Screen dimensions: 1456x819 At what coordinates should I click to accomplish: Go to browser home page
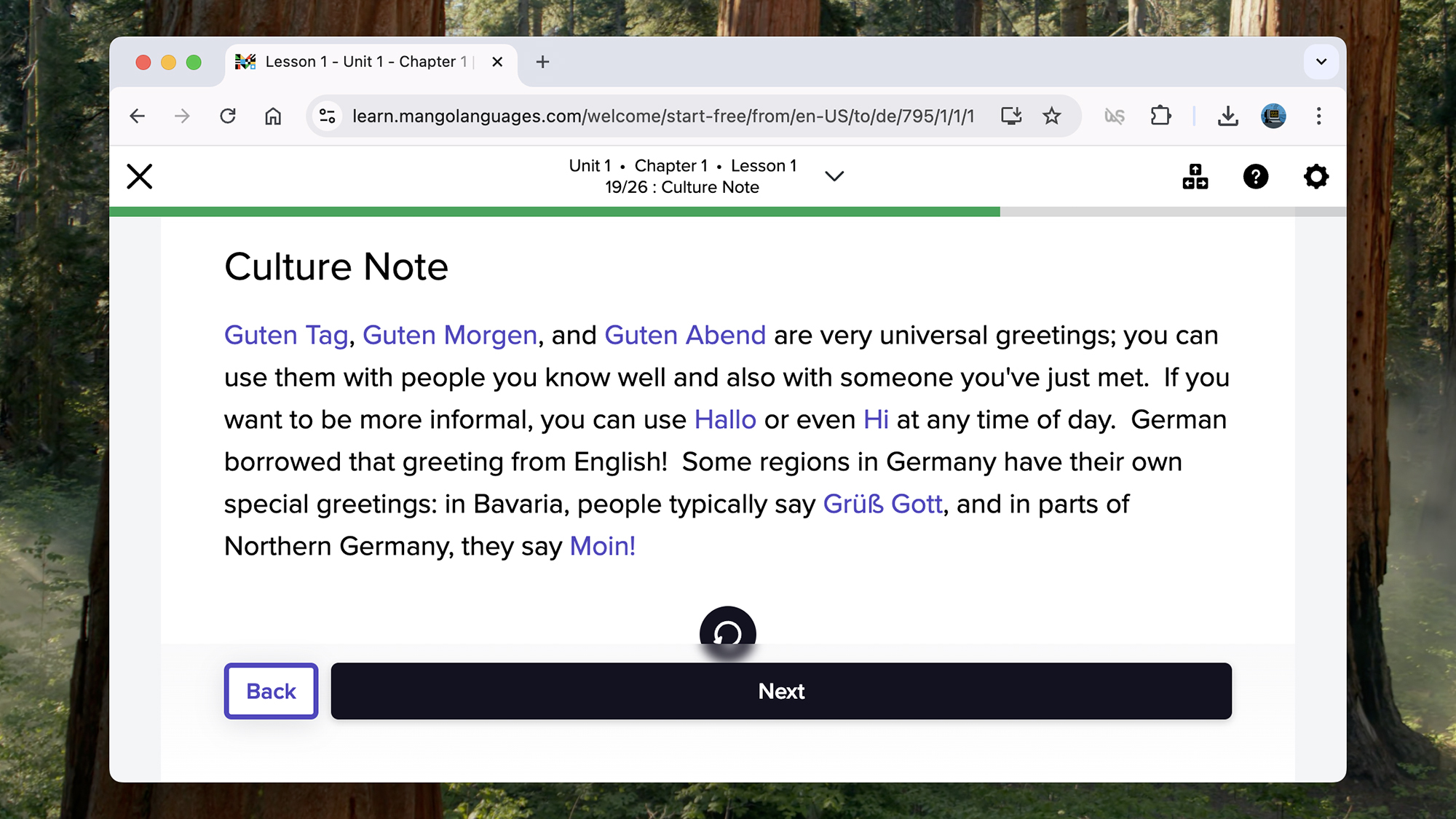click(273, 116)
